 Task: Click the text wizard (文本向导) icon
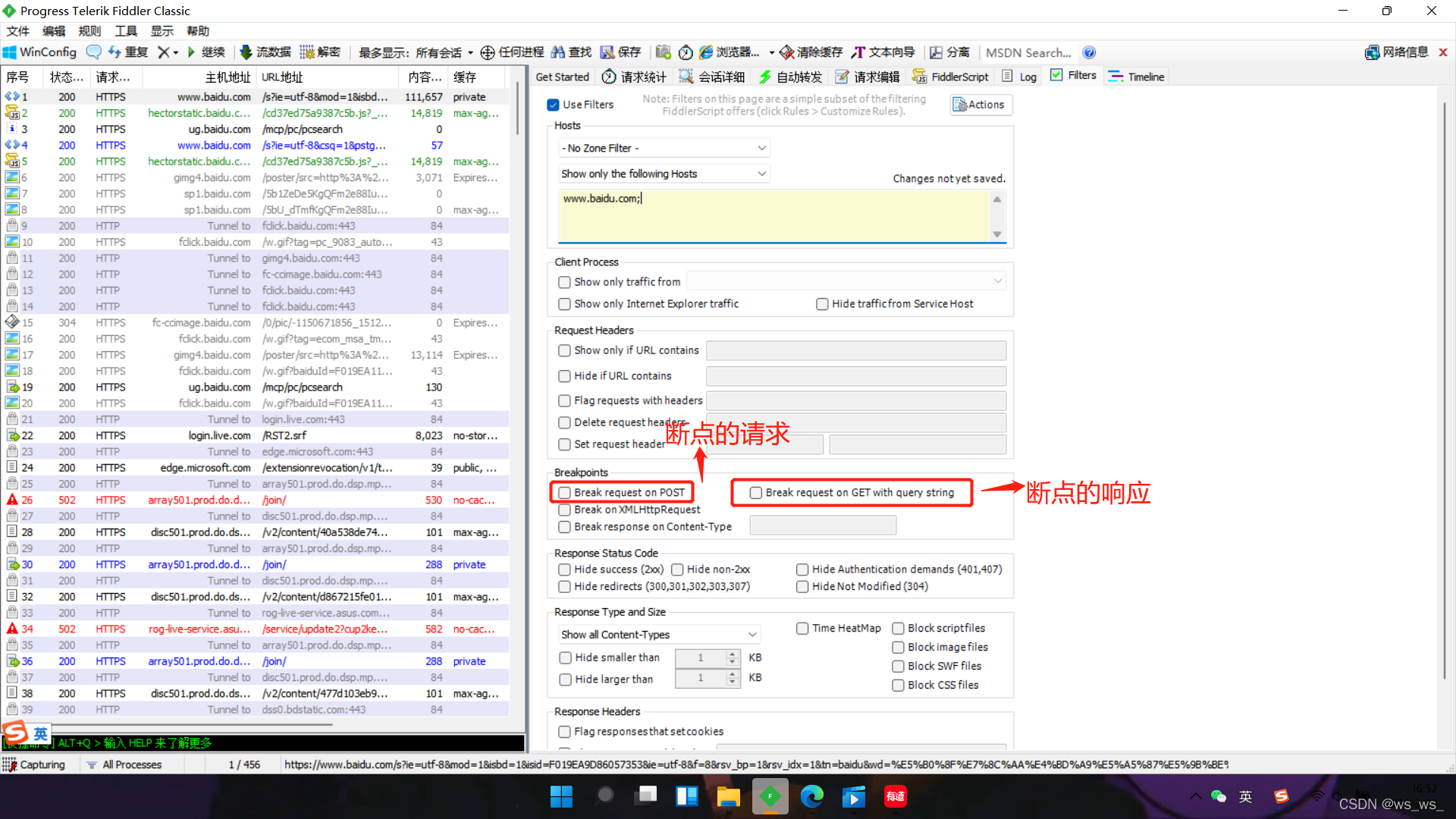[858, 52]
